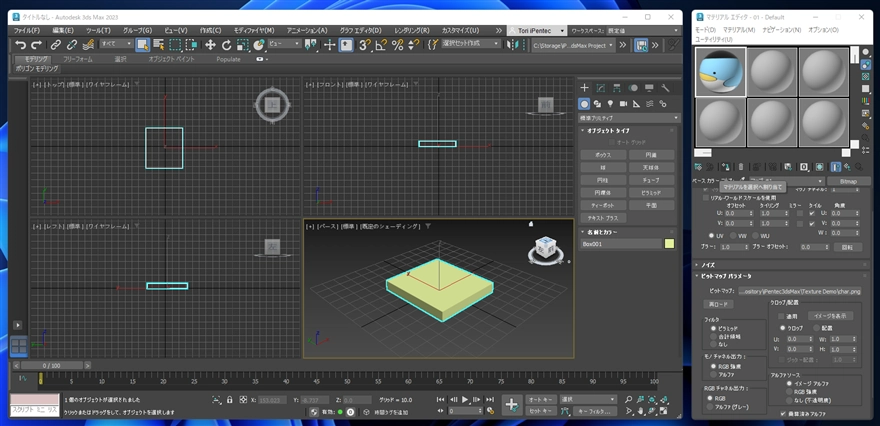
Task: Open the named selection sets dropdown
Action: click(x=470, y=44)
